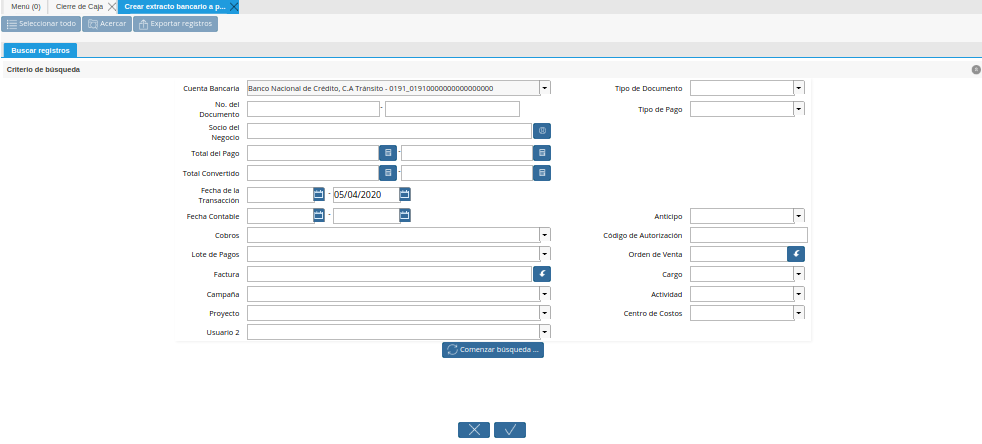Open the Socio del Negocio lookup button
Viewport: 982px width, 444px height.
coord(542,131)
